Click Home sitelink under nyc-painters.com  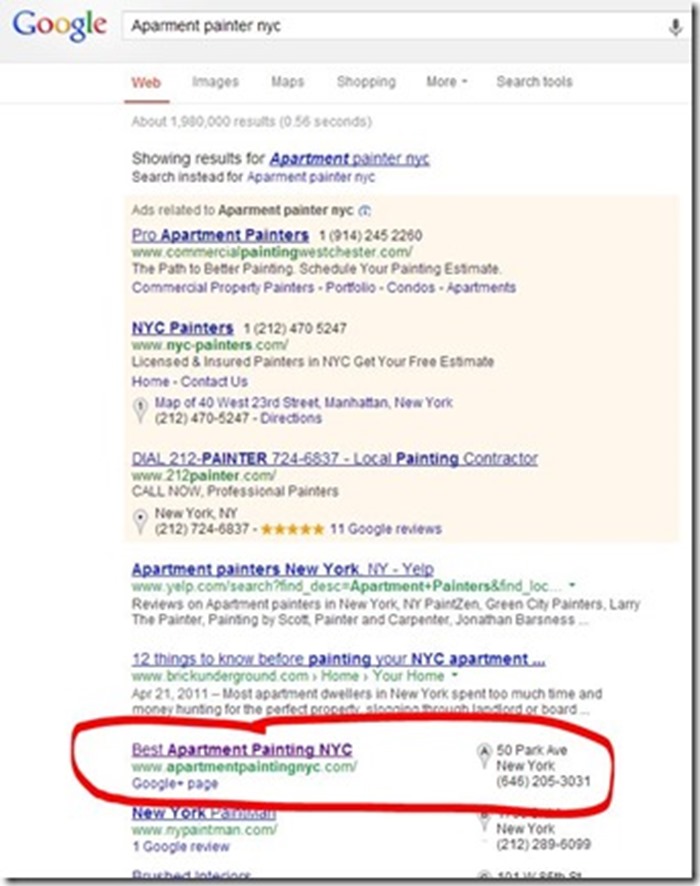click(150, 381)
